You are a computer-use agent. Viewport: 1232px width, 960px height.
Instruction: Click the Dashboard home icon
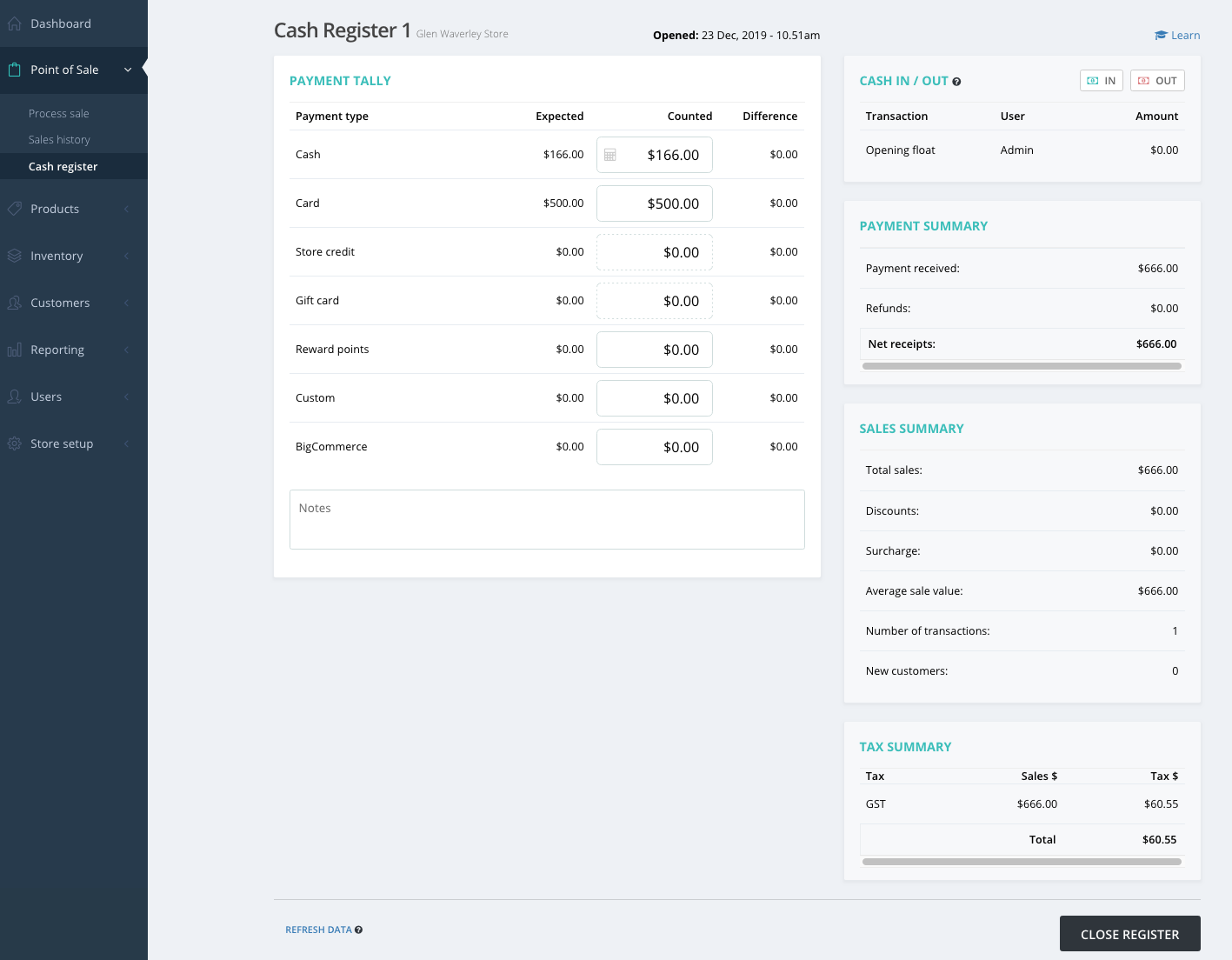(x=14, y=23)
